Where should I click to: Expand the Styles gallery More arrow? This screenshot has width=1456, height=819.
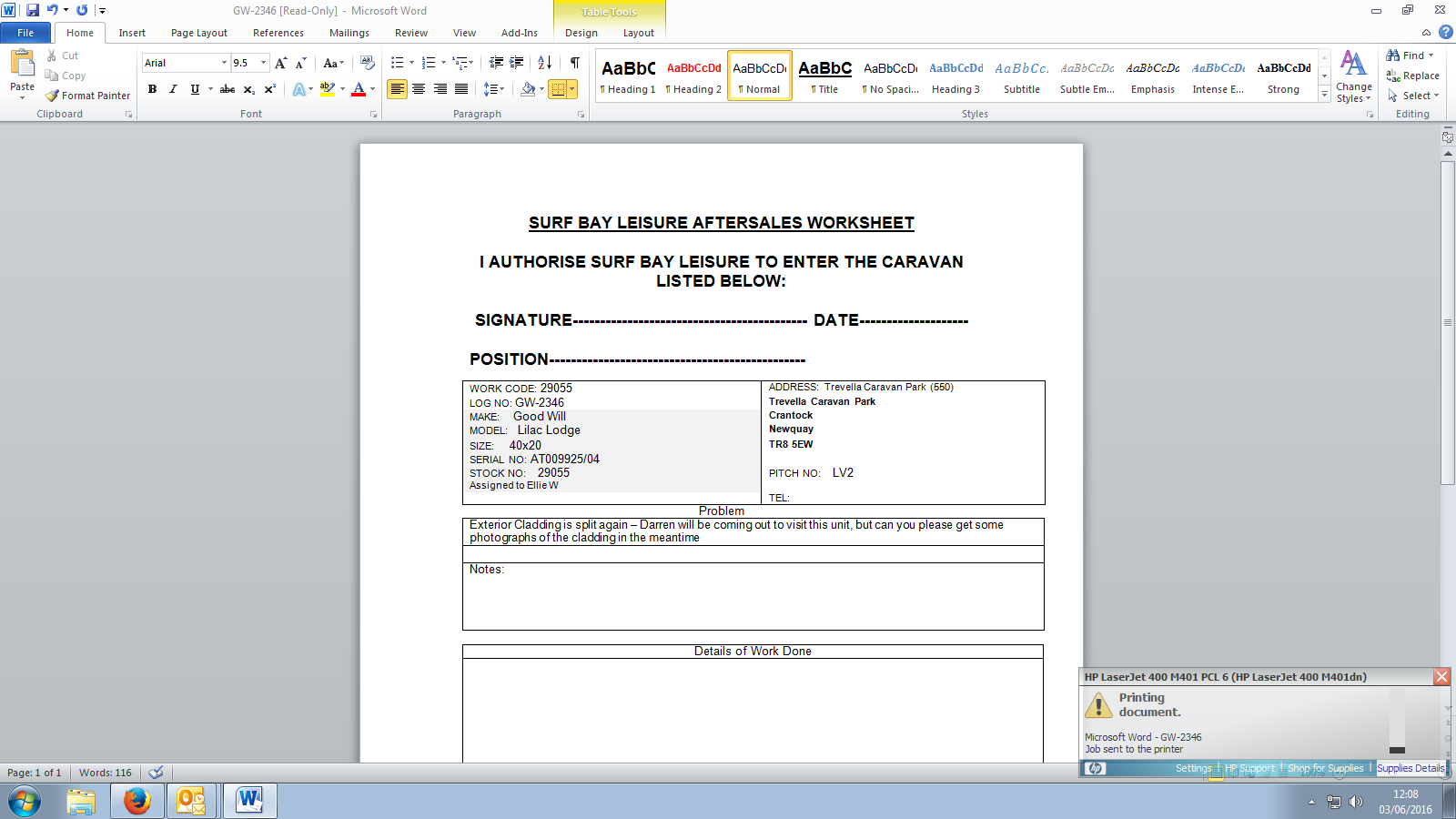(x=1324, y=95)
